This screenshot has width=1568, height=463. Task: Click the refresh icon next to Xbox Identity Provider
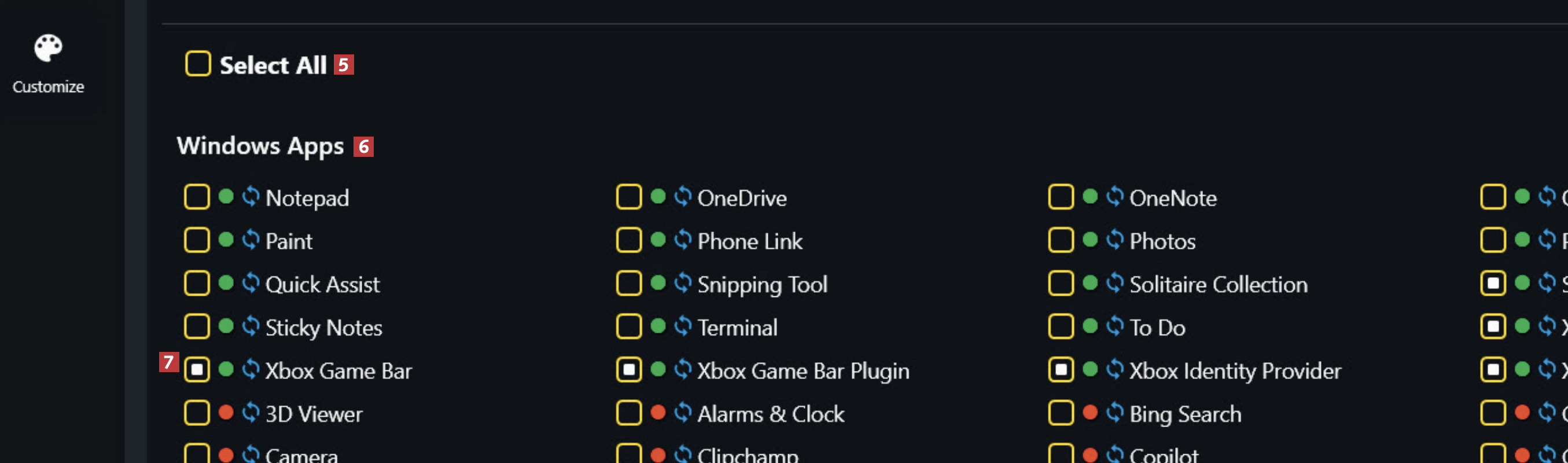1115,370
